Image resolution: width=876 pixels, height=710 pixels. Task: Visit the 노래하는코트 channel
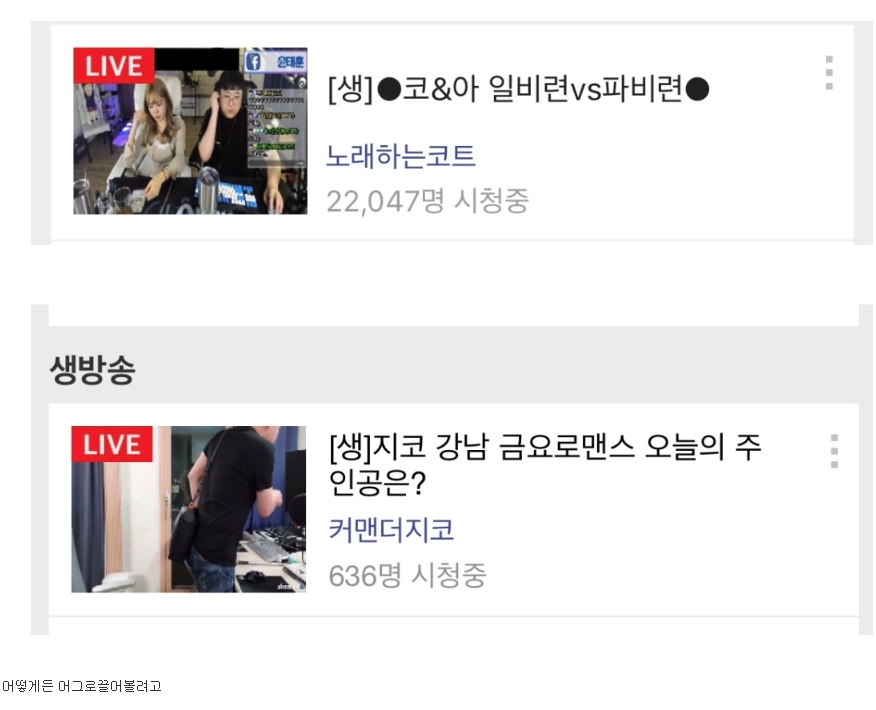point(401,156)
